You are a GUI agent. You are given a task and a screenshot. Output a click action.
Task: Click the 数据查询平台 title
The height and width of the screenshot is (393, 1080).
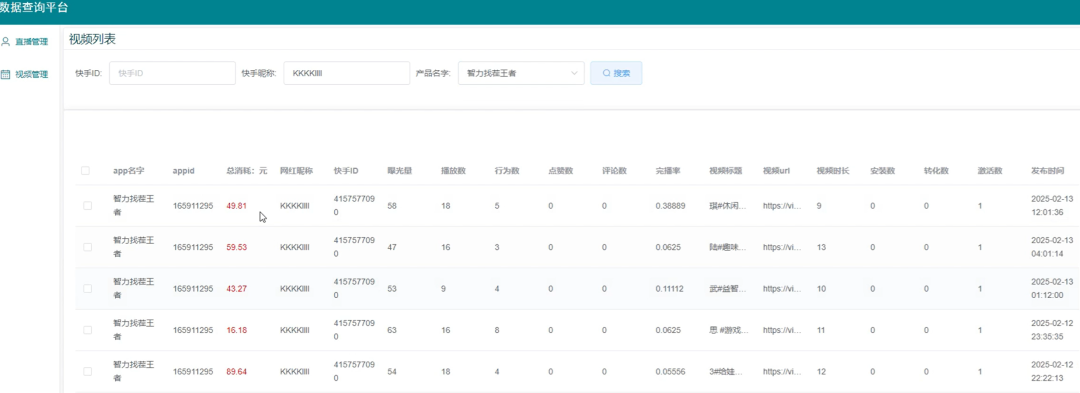click(x=34, y=9)
